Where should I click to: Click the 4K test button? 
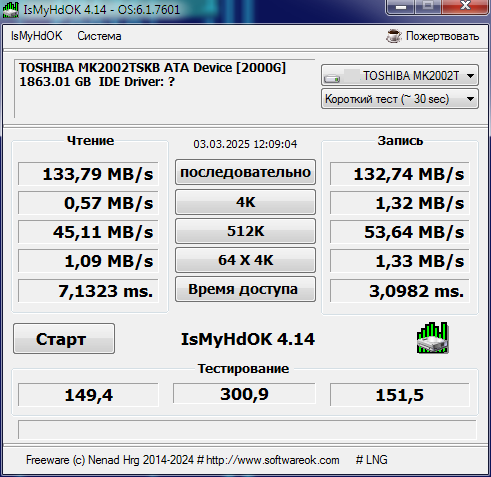click(x=245, y=202)
